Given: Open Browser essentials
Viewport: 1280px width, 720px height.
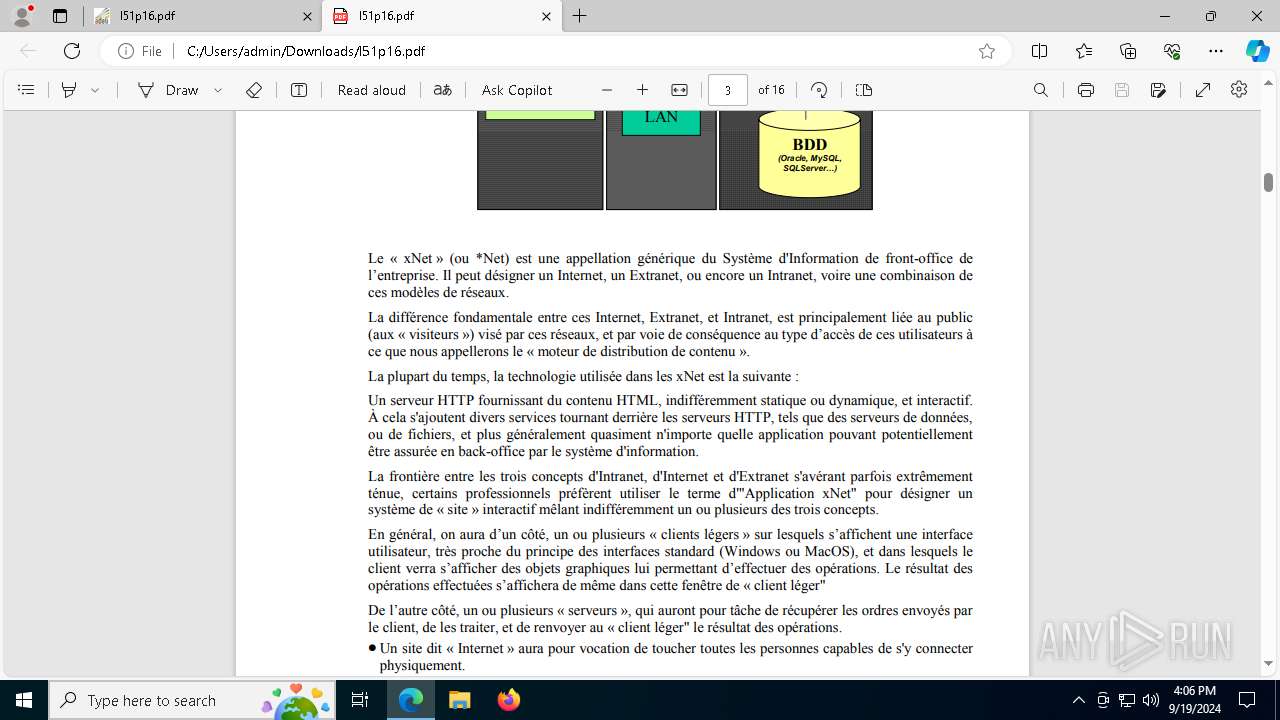Looking at the screenshot, I should pyautogui.click(x=1172, y=51).
